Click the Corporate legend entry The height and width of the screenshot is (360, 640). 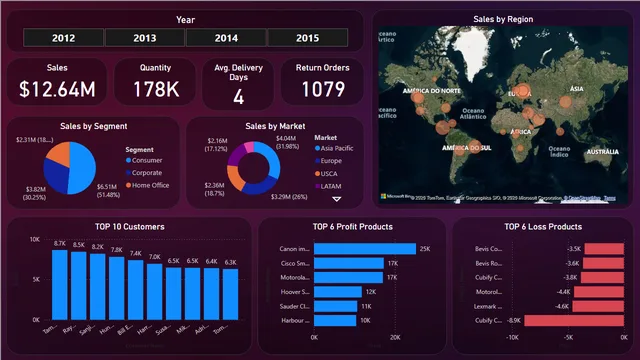point(144,173)
